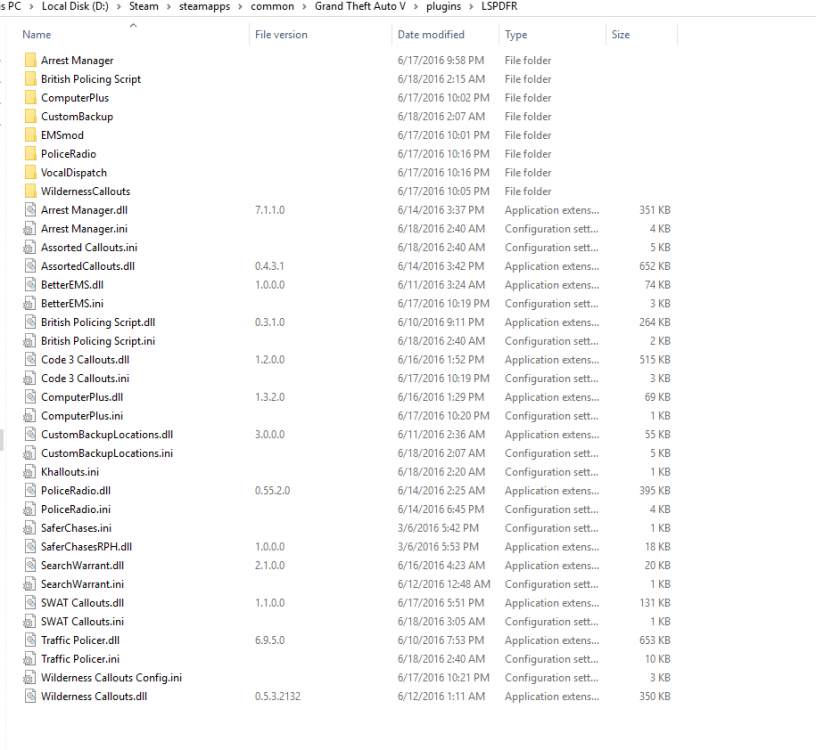
Task: Click the Khallouts.ini file icon
Action: pos(30,472)
